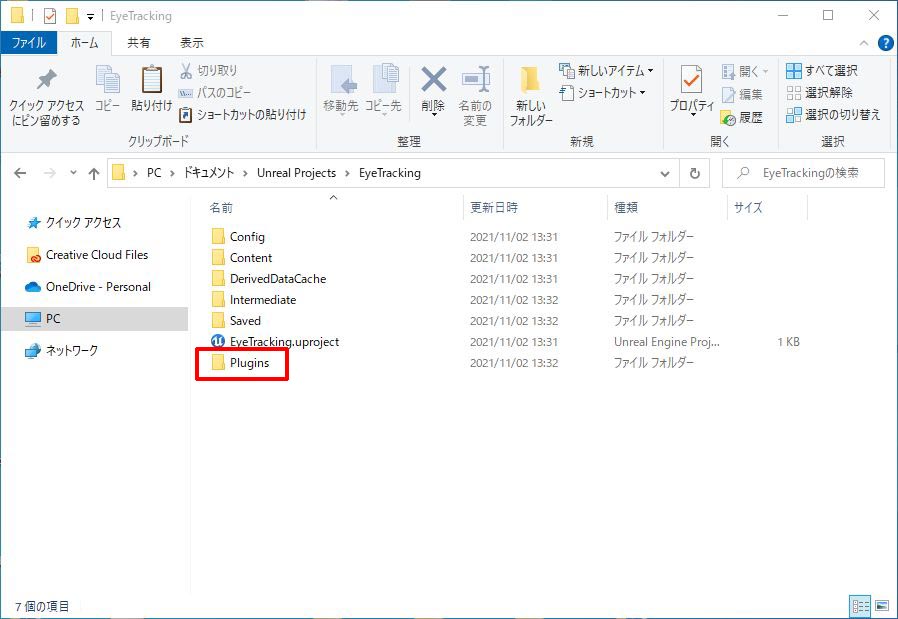Click the Unreal Engine Proj... type cell

667,342
